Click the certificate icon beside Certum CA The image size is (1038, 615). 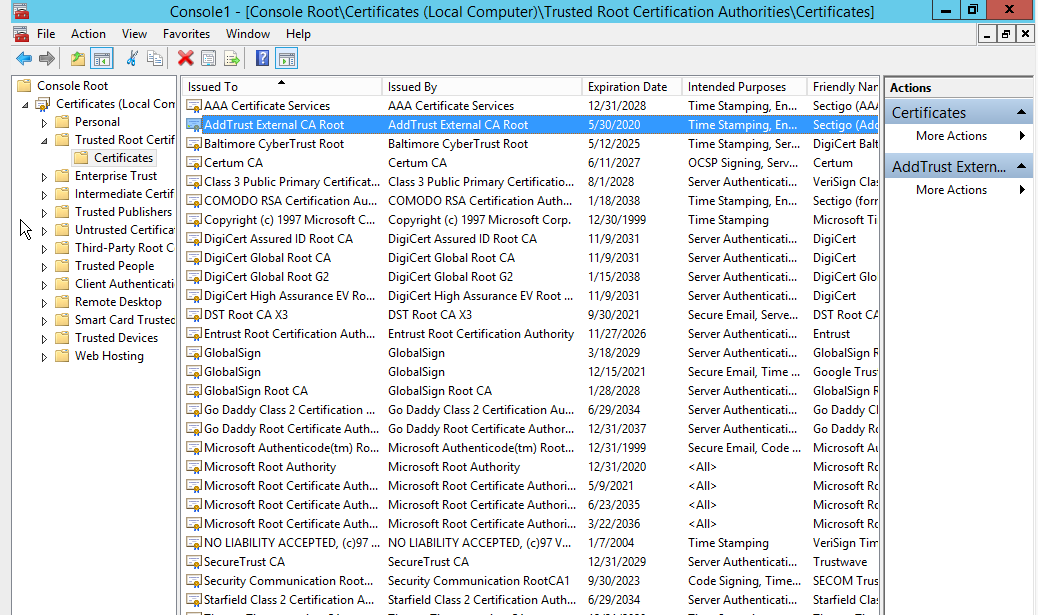pyautogui.click(x=194, y=163)
